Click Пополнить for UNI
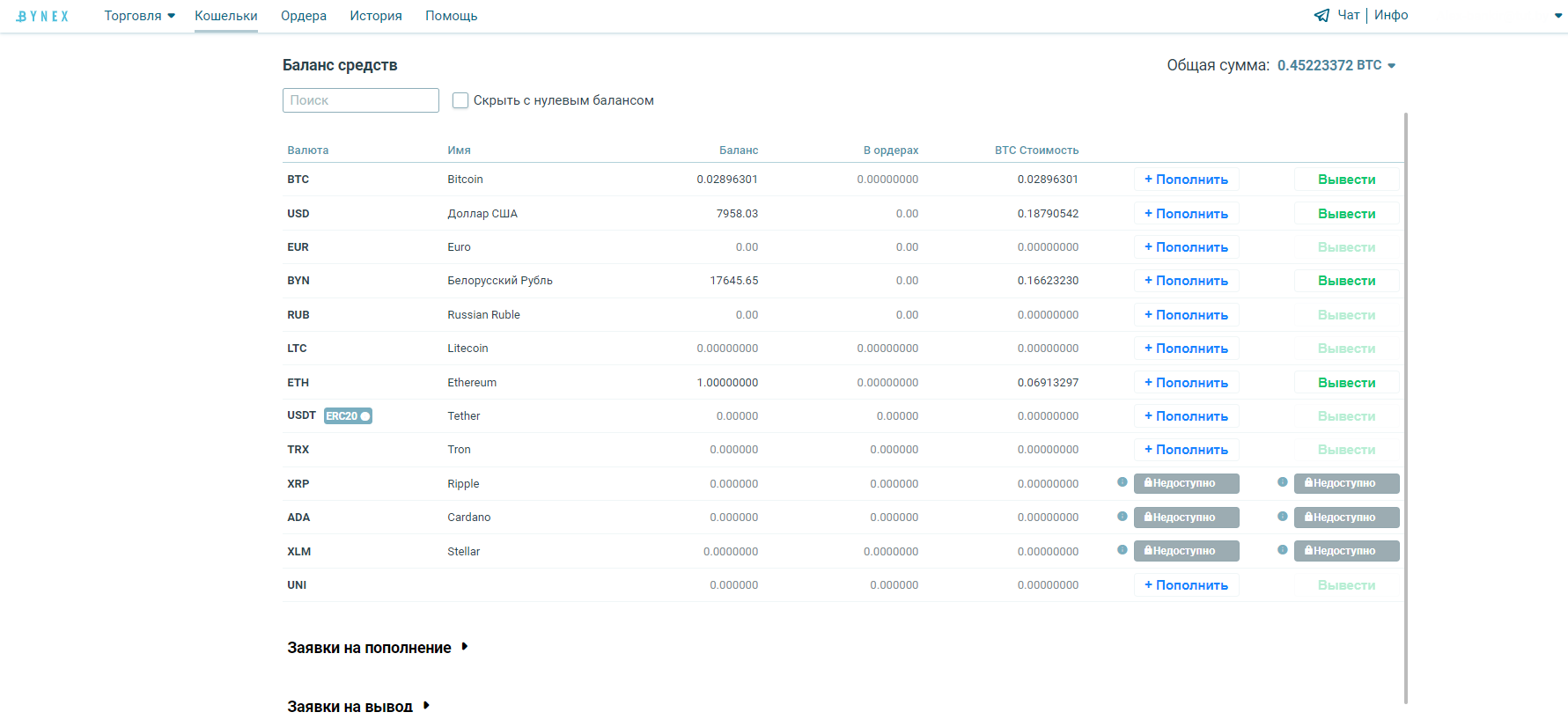The height and width of the screenshot is (727, 1568). (1186, 585)
